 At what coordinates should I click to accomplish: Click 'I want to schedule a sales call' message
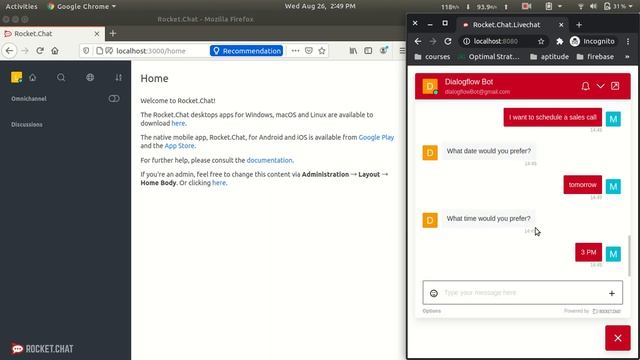(553, 117)
